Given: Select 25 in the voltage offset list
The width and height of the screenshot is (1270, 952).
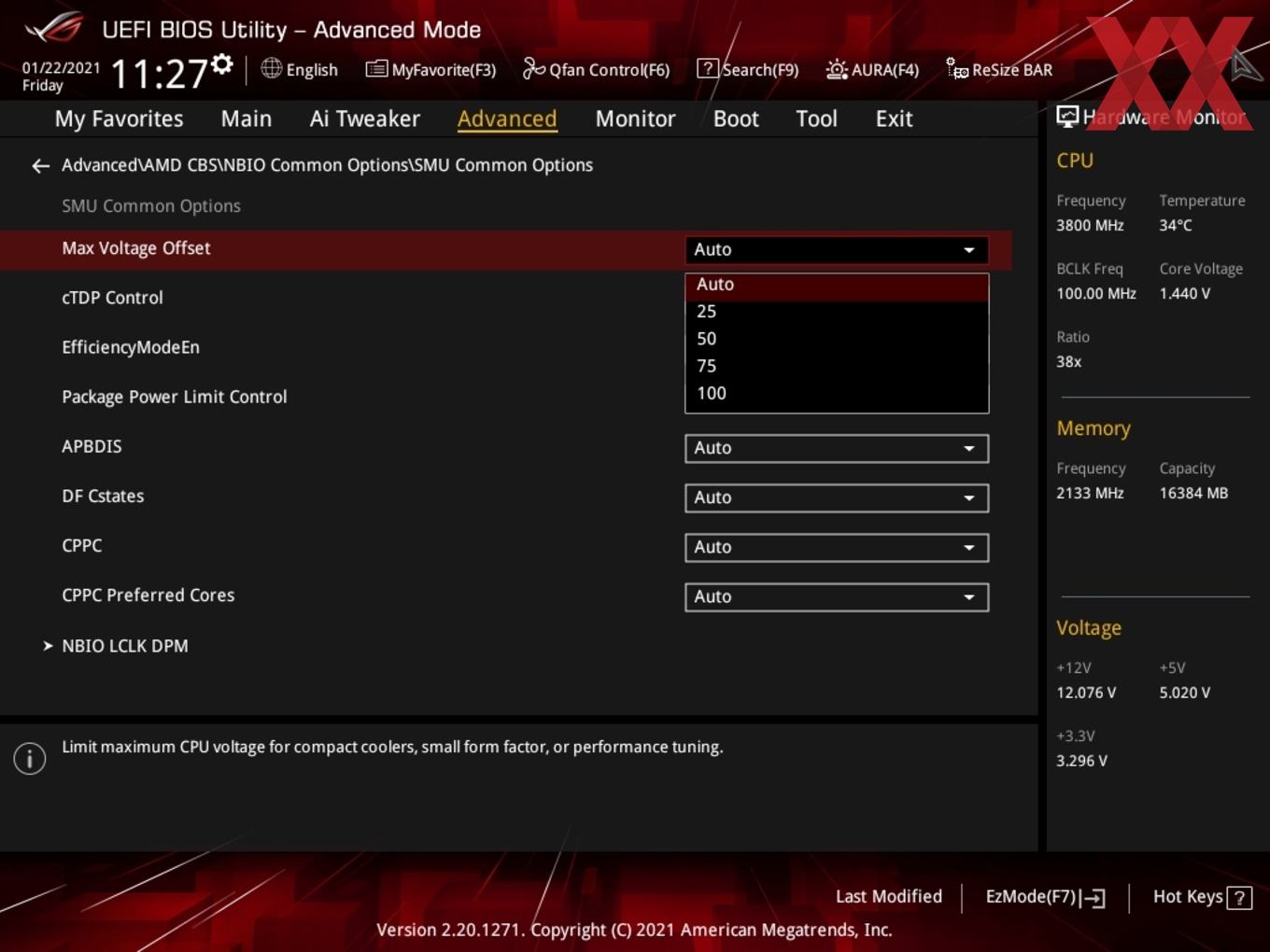Looking at the screenshot, I should click(x=836, y=312).
